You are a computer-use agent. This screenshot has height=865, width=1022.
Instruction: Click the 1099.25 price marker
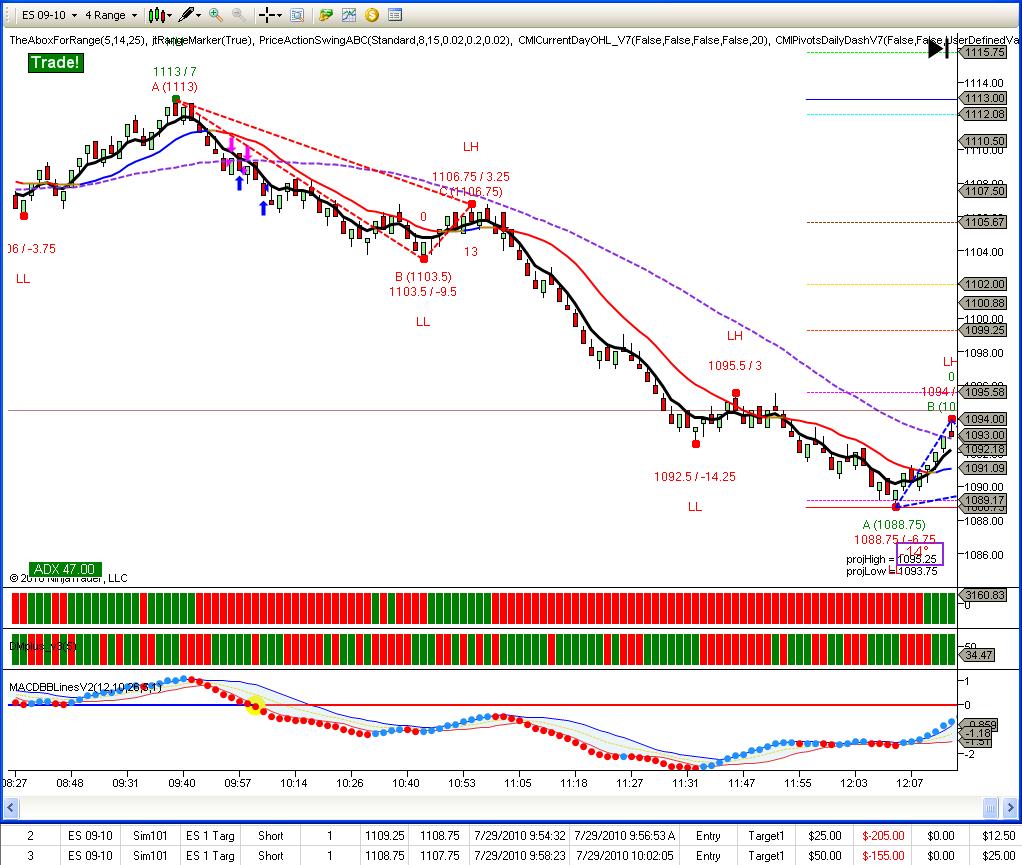tap(983, 330)
